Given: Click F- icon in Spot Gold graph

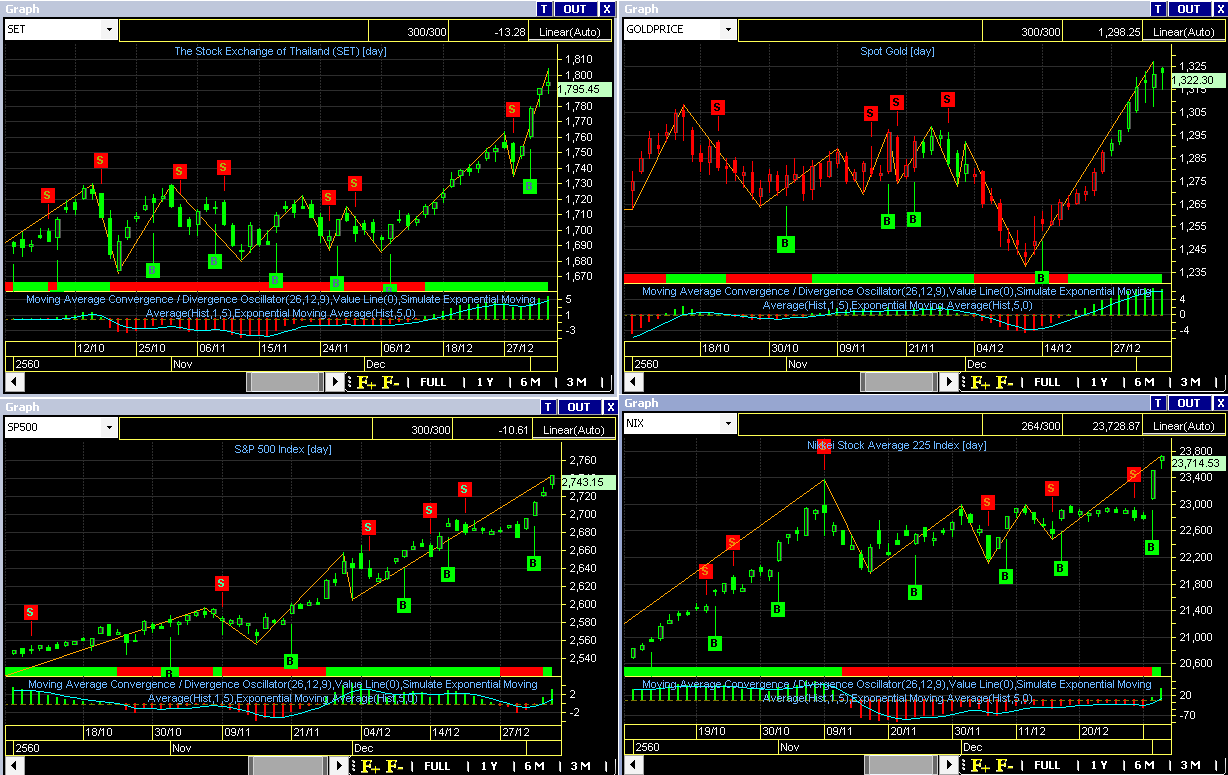Looking at the screenshot, I should [1005, 382].
